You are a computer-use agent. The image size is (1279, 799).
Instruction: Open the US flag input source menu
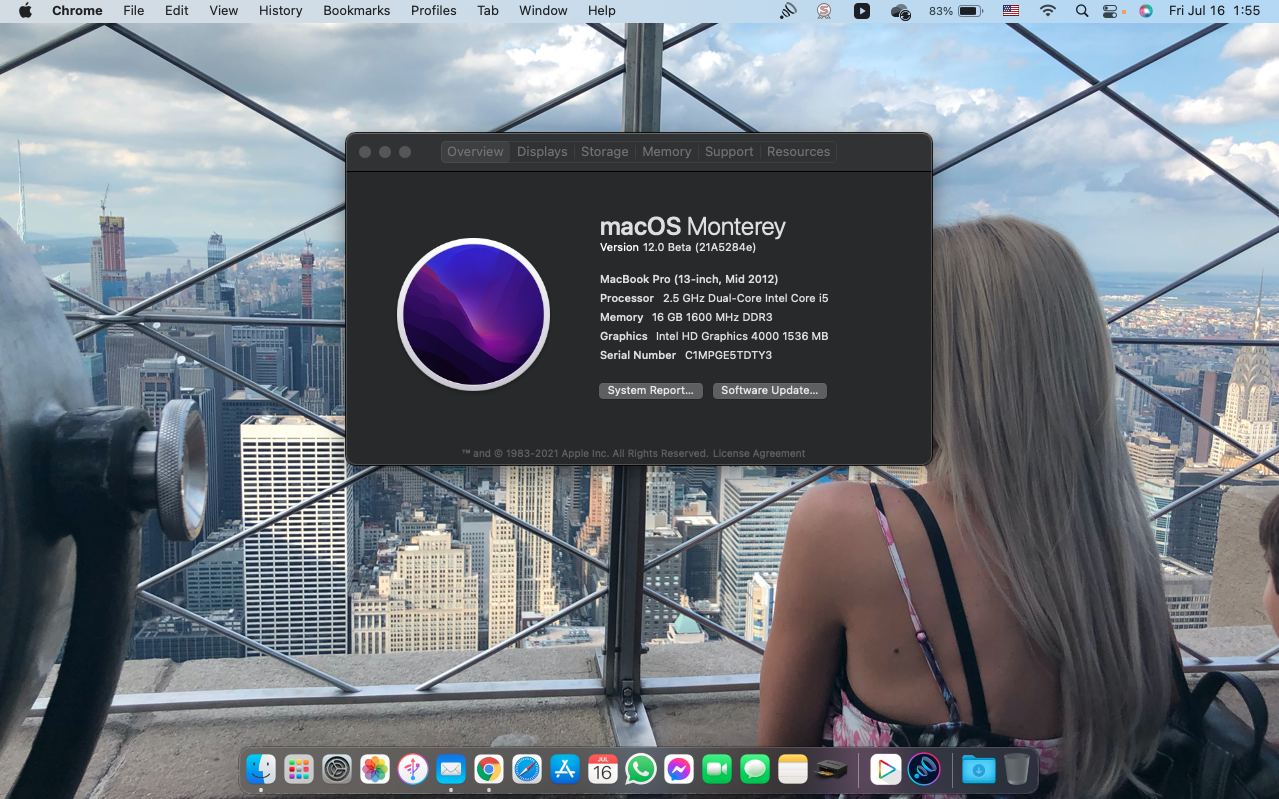pos(1011,10)
